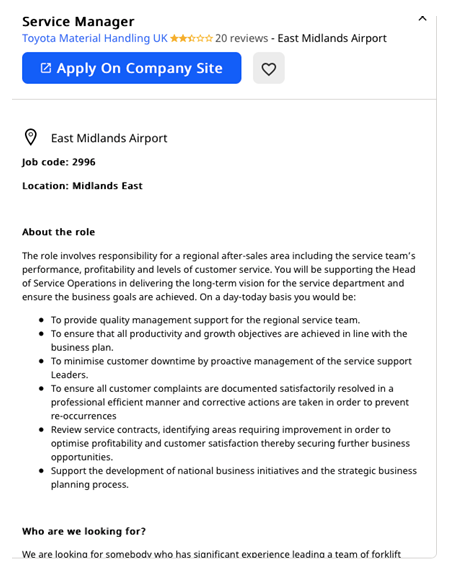Click the bullet about reviewing service contracts
This screenshot has height=571, width=450.
point(230,443)
